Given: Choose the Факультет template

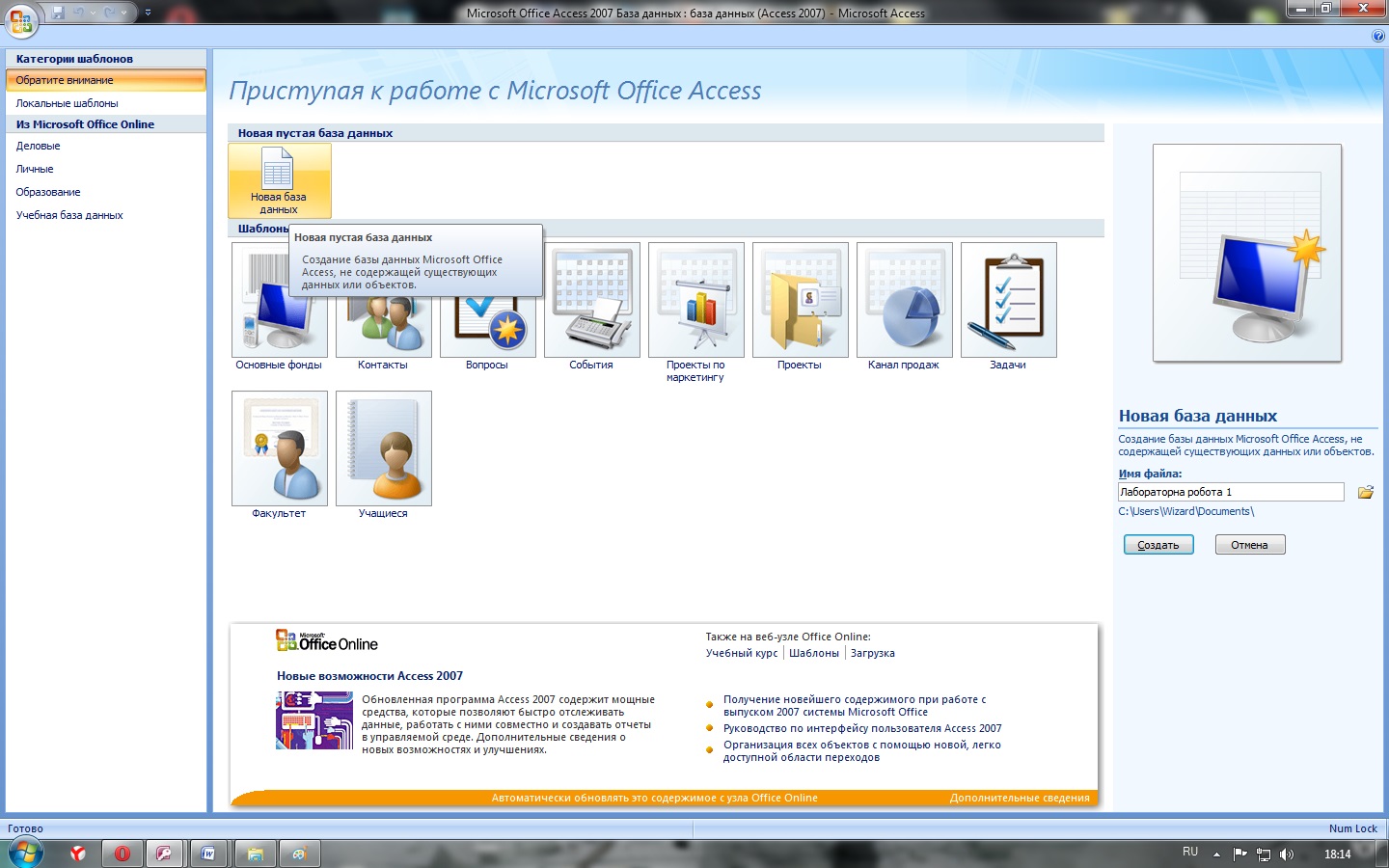Looking at the screenshot, I should (x=279, y=455).
